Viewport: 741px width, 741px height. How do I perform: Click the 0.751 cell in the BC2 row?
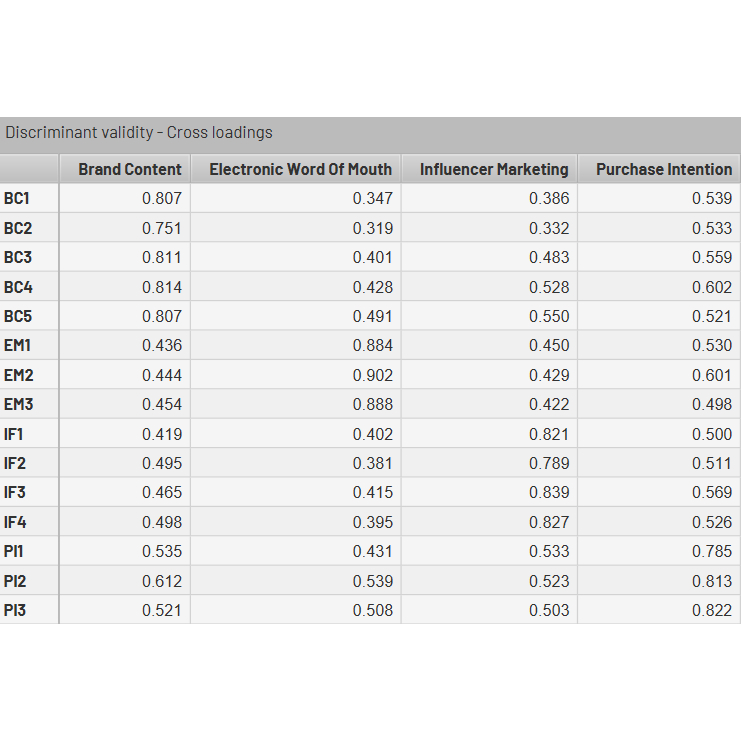click(162, 228)
